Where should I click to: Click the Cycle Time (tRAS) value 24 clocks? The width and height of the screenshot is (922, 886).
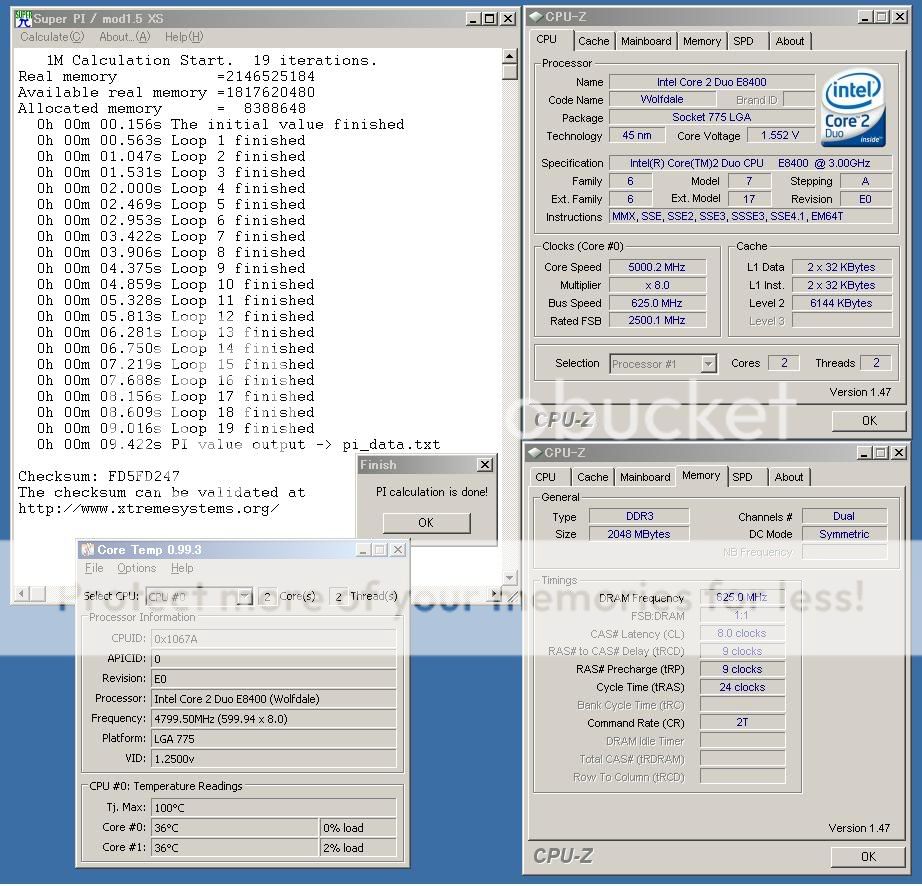coord(742,687)
